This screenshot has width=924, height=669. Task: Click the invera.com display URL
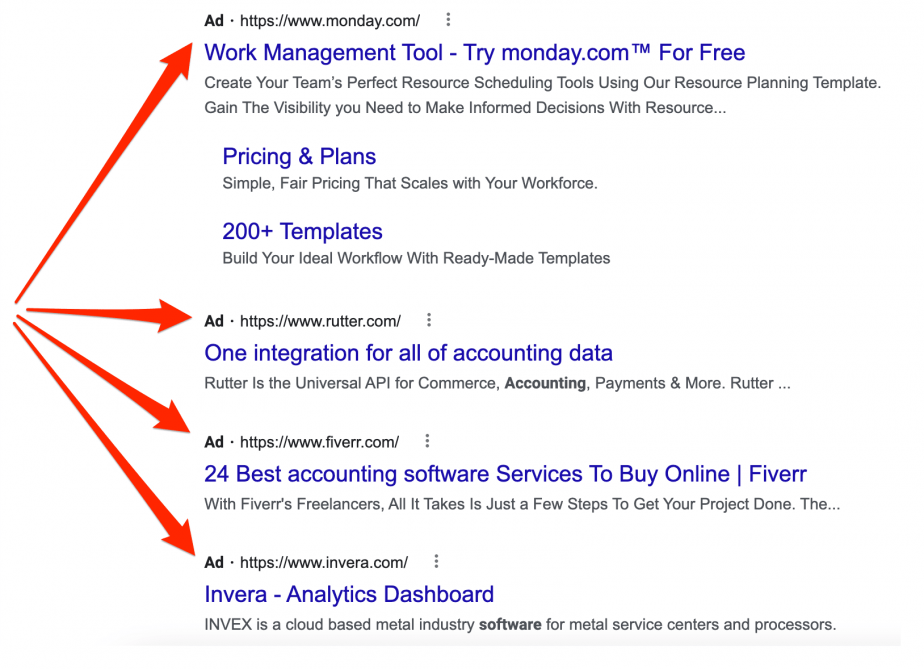tap(325, 561)
